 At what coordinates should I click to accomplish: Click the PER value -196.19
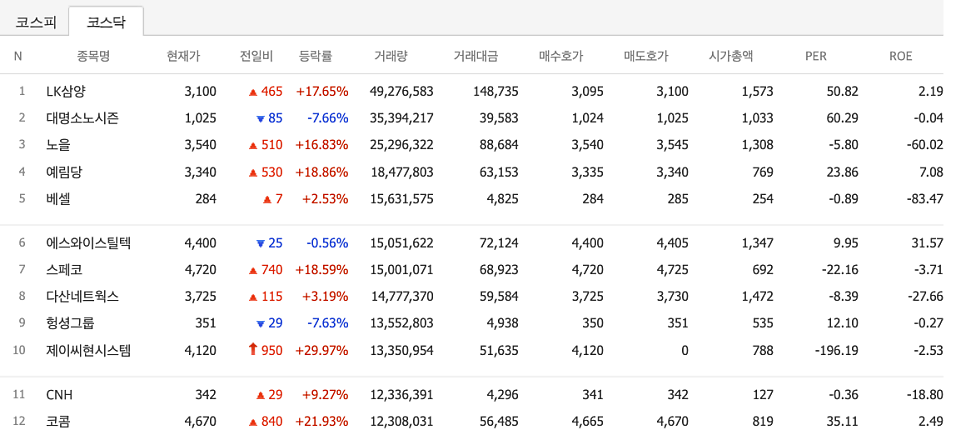point(837,351)
